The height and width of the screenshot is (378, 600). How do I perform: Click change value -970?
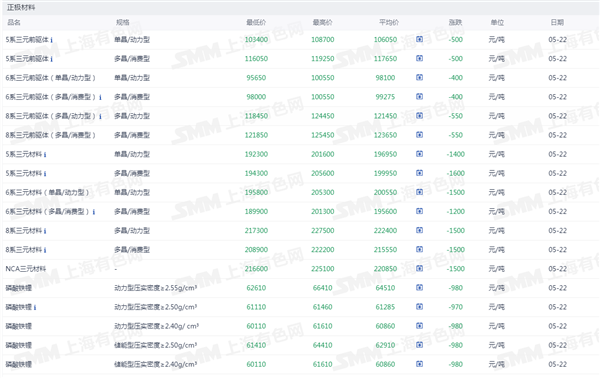point(455,307)
